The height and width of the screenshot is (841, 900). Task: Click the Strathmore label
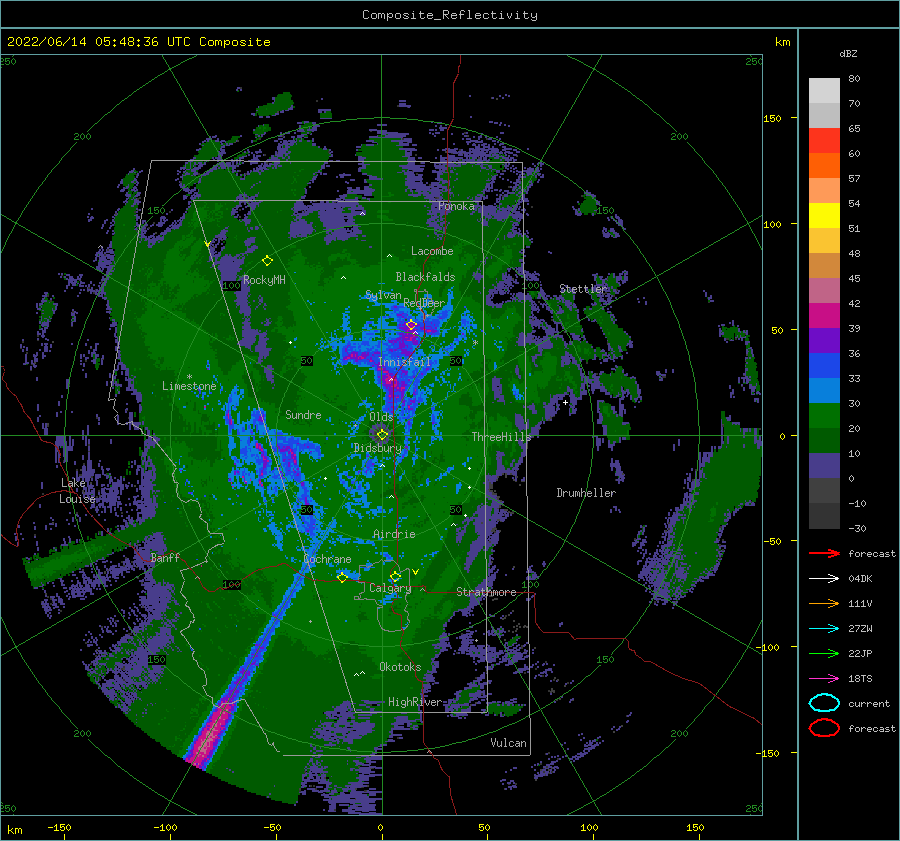486,592
